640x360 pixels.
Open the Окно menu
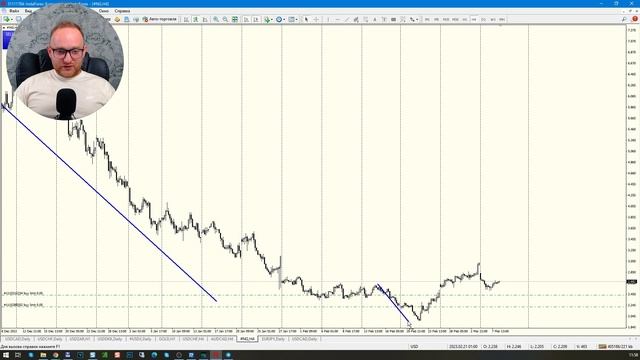point(104,11)
